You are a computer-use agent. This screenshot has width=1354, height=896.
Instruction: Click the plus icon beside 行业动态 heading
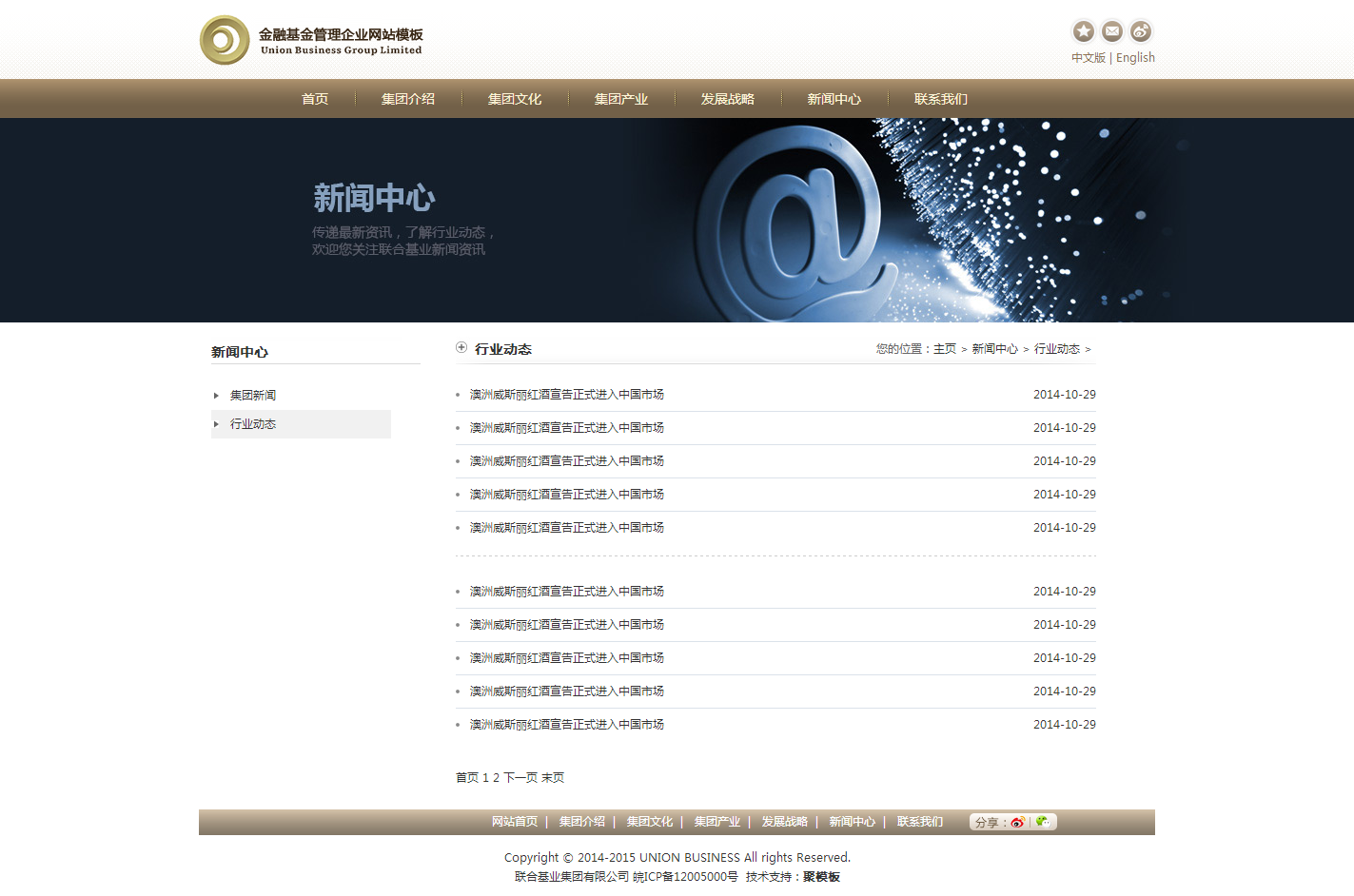point(461,348)
